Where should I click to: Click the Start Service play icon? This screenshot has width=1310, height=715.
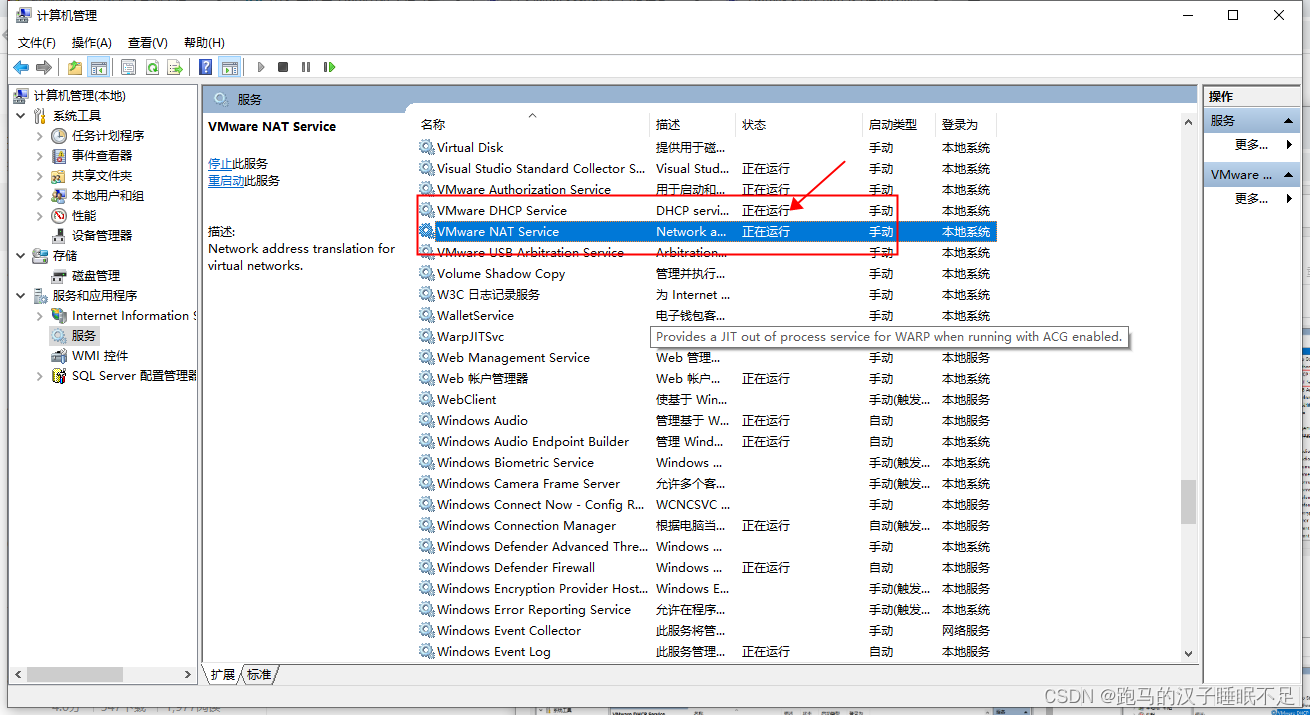[261, 67]
